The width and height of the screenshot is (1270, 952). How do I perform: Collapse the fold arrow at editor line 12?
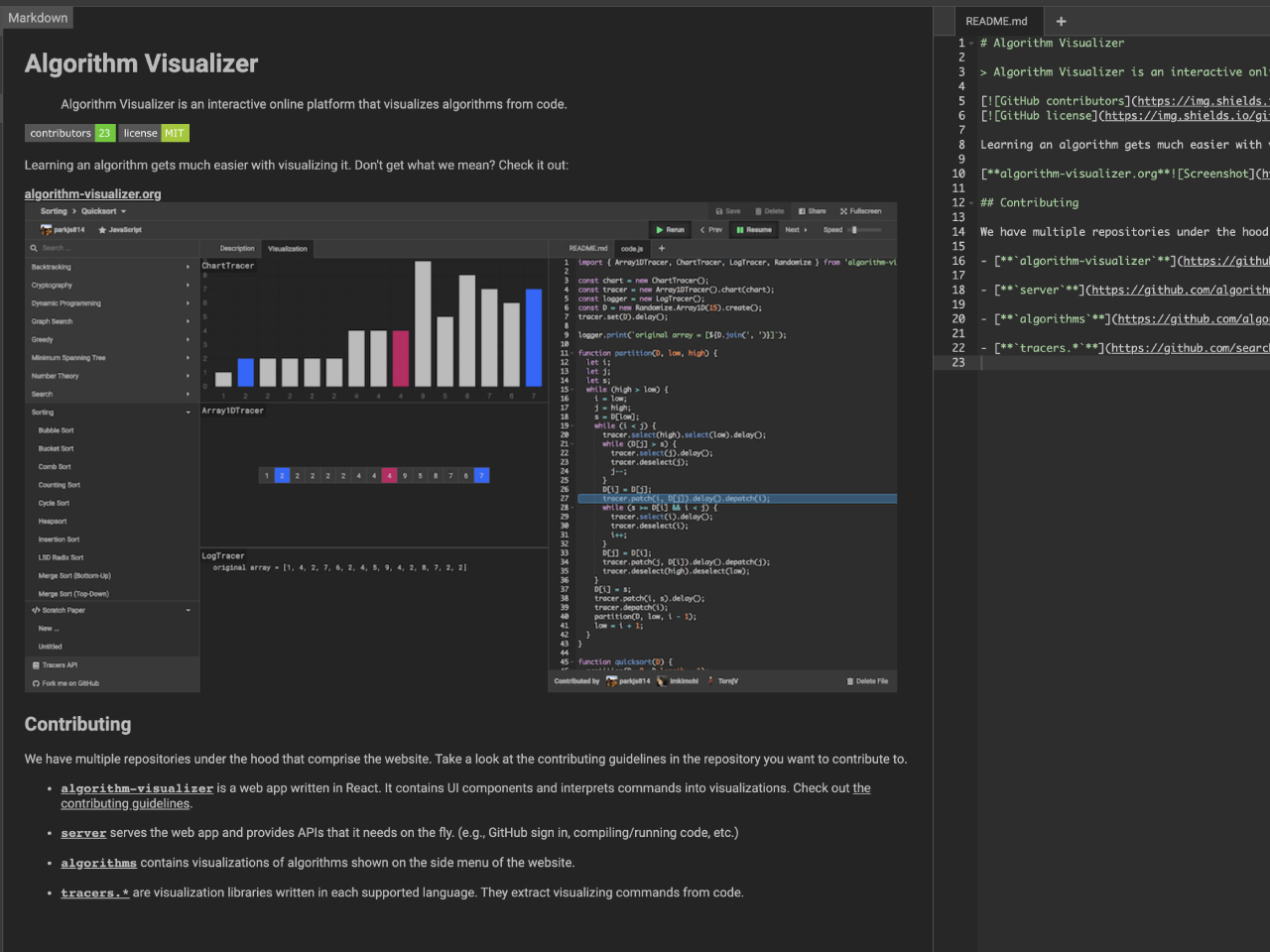(x=971, y=203)
